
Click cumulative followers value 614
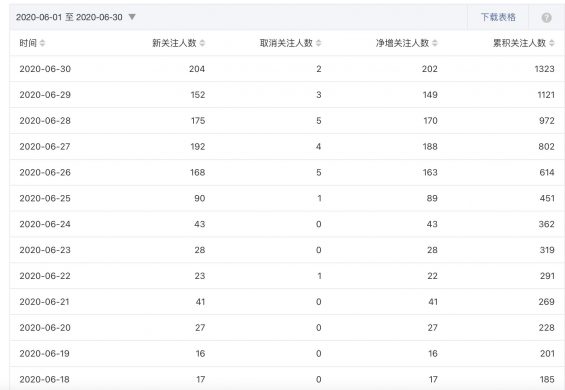tap(547, 173)
